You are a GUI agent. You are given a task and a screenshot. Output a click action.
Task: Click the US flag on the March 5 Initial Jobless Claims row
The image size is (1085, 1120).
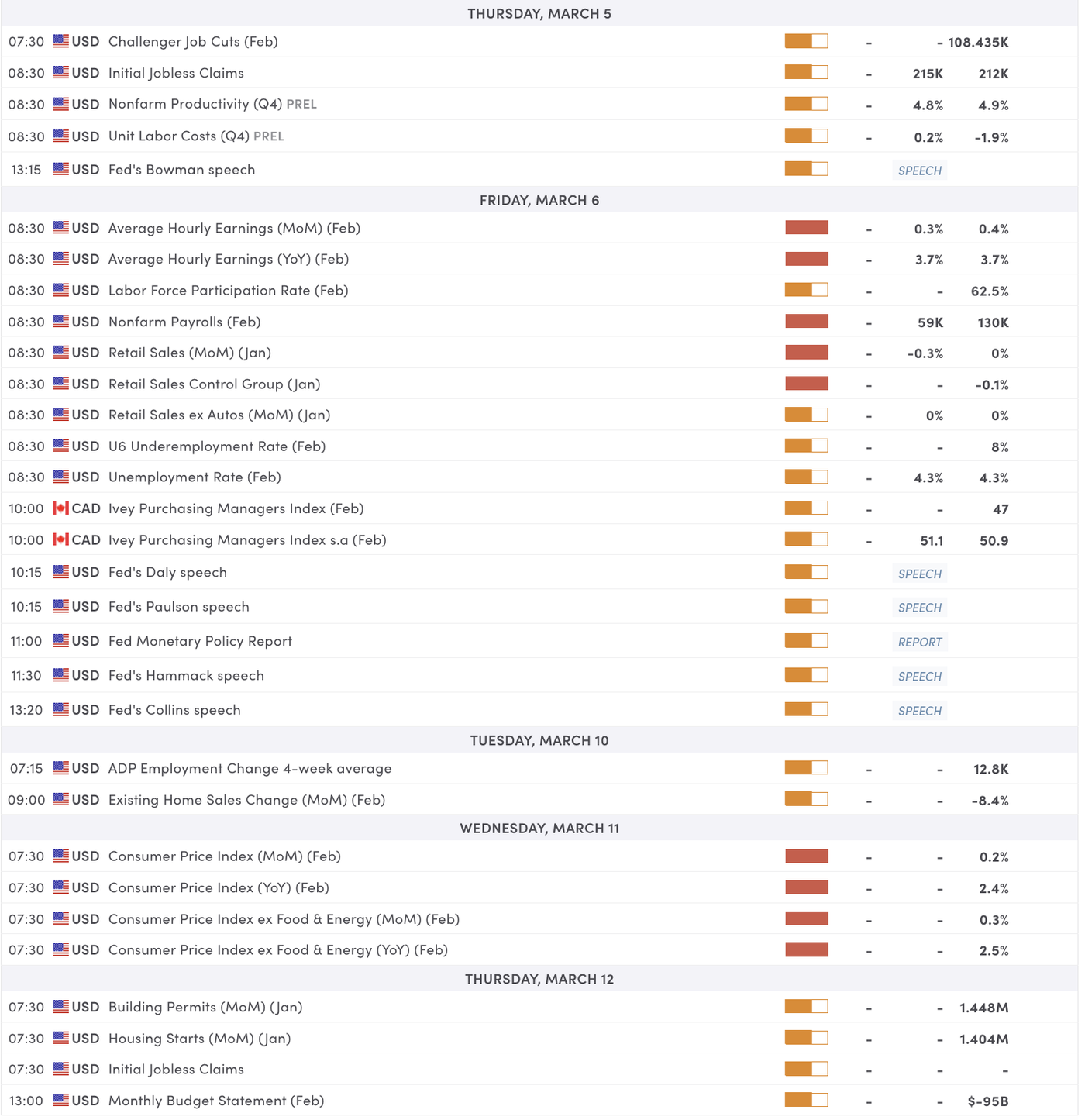pos(60,73)
